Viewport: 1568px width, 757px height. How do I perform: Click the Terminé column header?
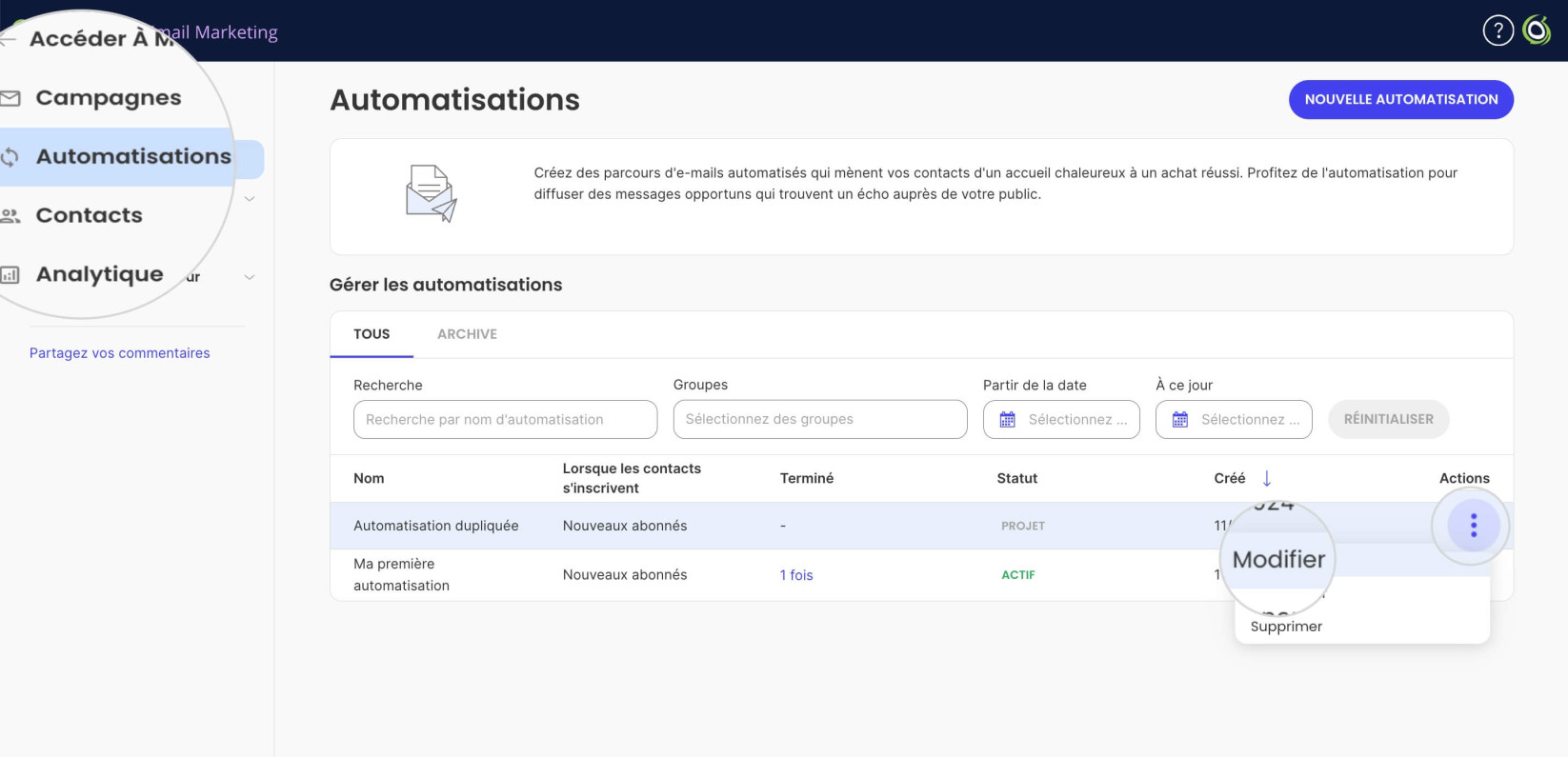(806, 478)
